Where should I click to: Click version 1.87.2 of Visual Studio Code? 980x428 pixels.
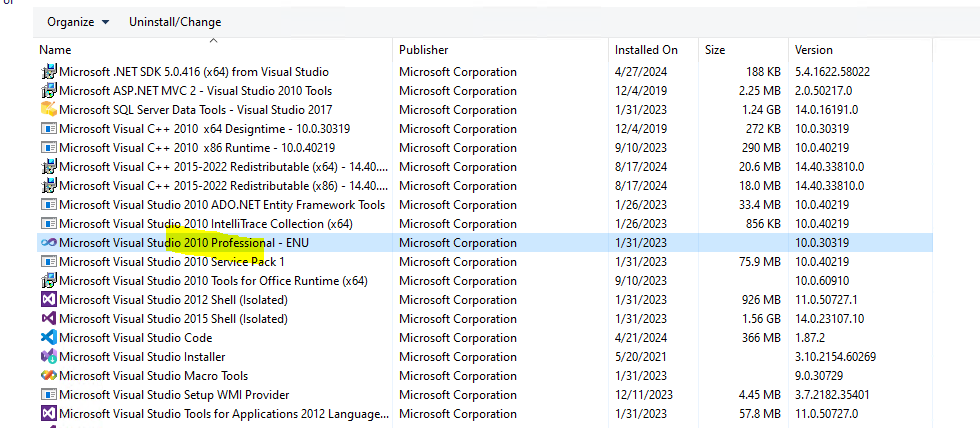pyautogui.click(x=810, y=338)
